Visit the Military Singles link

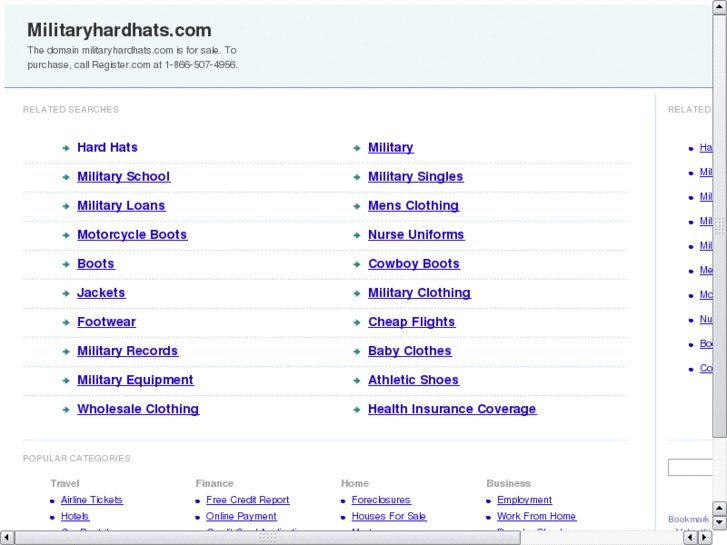(415, 177)
